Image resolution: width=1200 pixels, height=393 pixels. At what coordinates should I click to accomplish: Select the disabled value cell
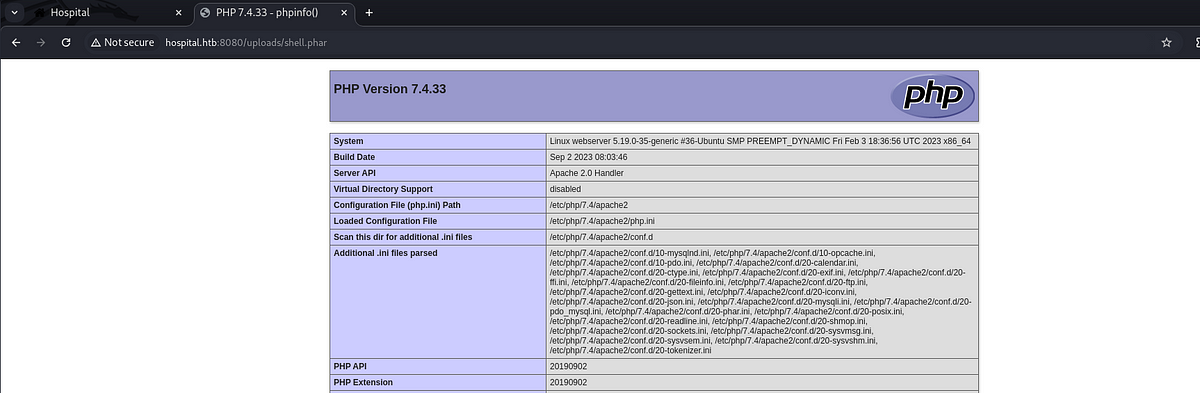coord(762,189)
